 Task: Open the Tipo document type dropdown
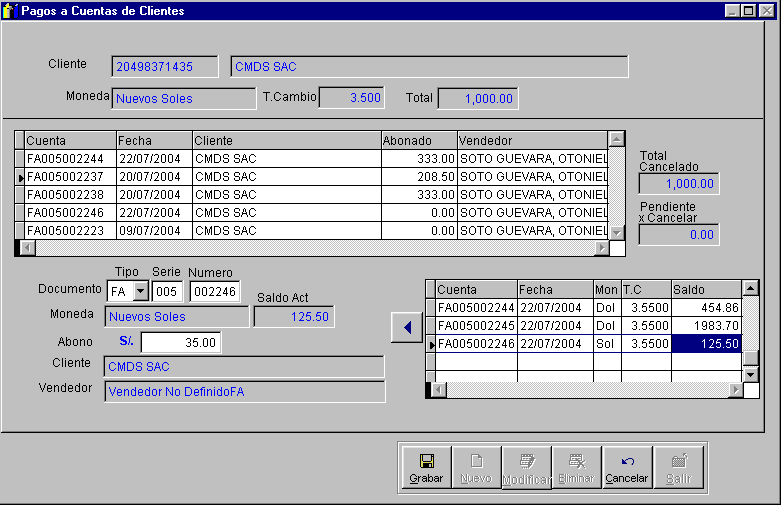[141, 291]
